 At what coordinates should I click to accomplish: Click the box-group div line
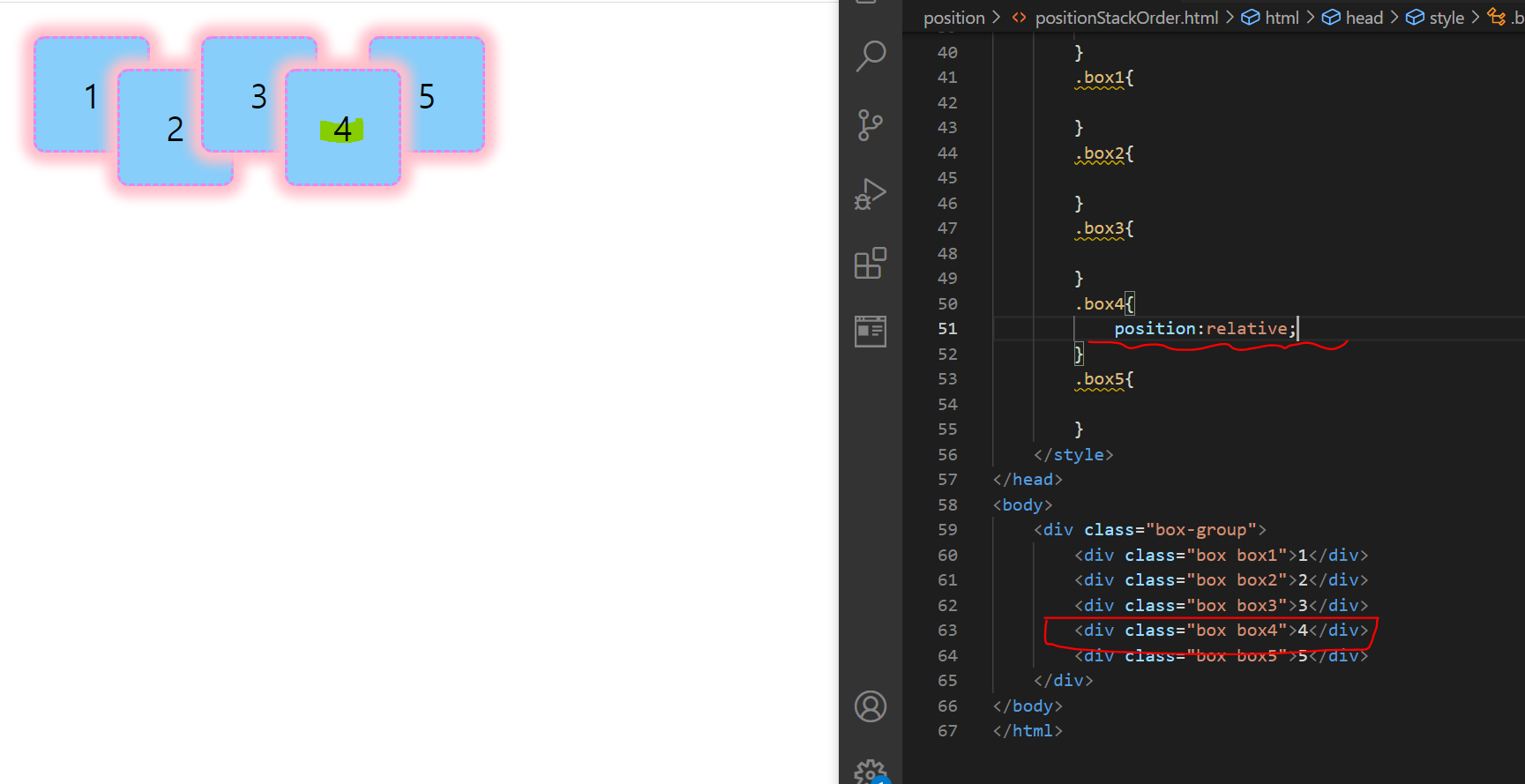tap(1150, 530)
